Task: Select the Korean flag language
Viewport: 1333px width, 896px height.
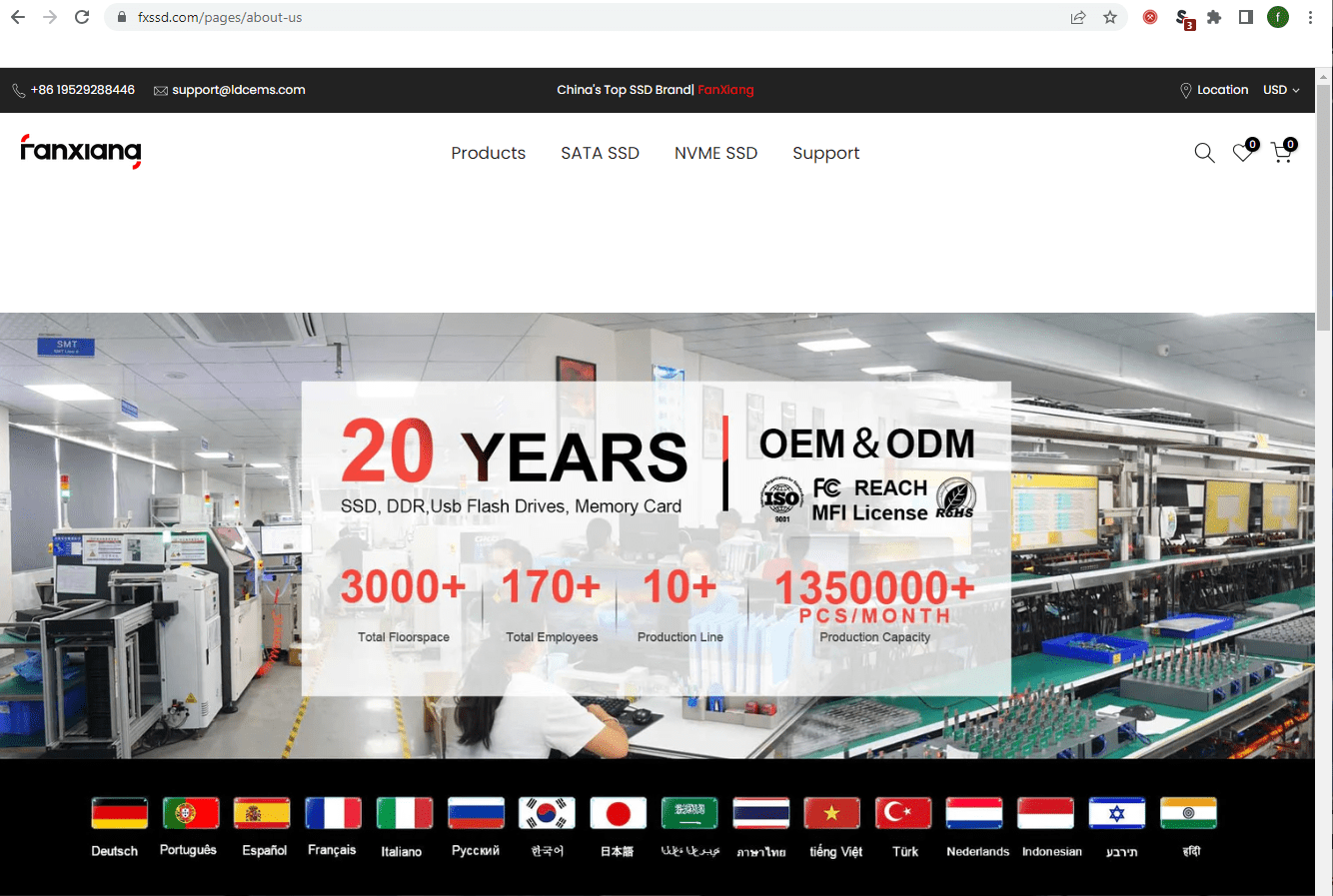Action: (547, 813)
